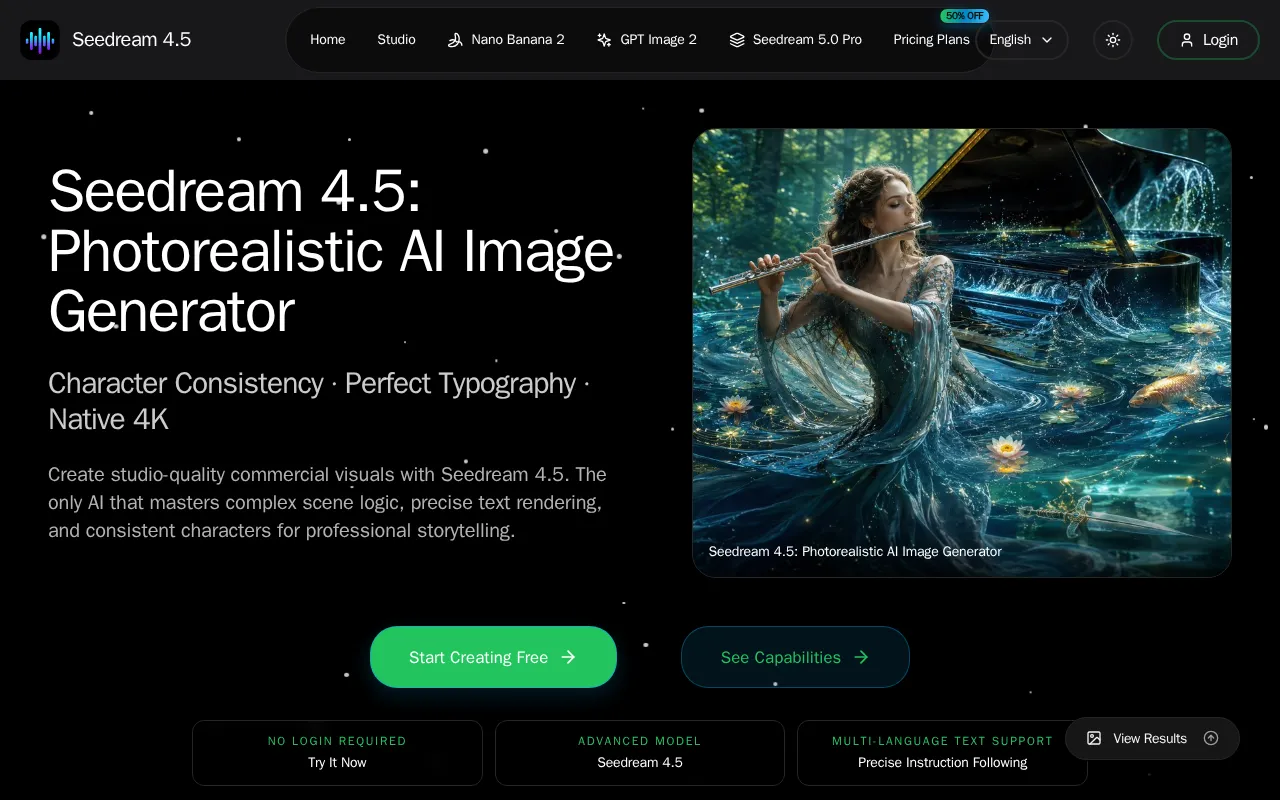1280x800 pixels.
Task: Open the Pricing Plans page
Action: coord(931,40)
